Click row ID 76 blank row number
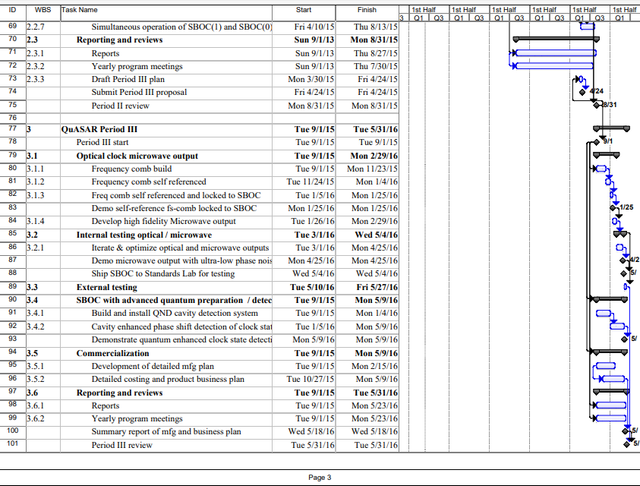The width and height of the screenshot is (640, 486). tap(13, 118)
